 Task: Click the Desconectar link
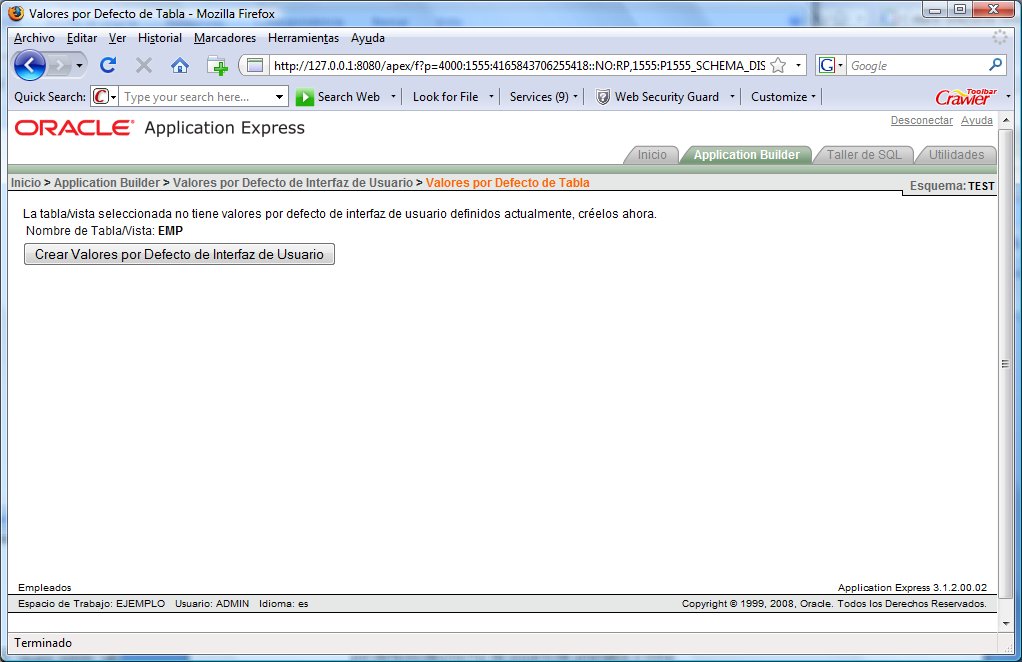[x=922, y=121]
